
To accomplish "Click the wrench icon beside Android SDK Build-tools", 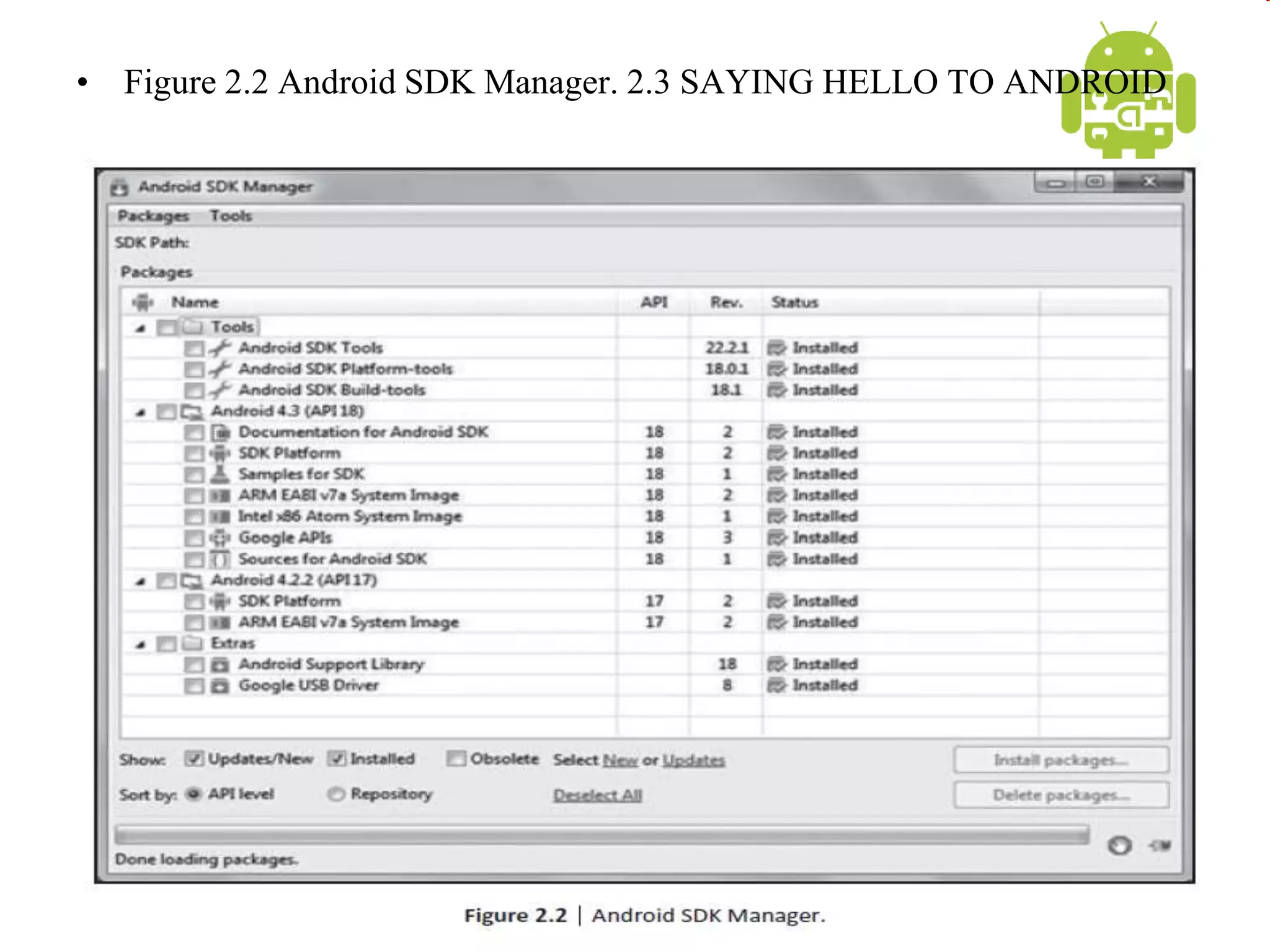I will click(x=220, y=390).
